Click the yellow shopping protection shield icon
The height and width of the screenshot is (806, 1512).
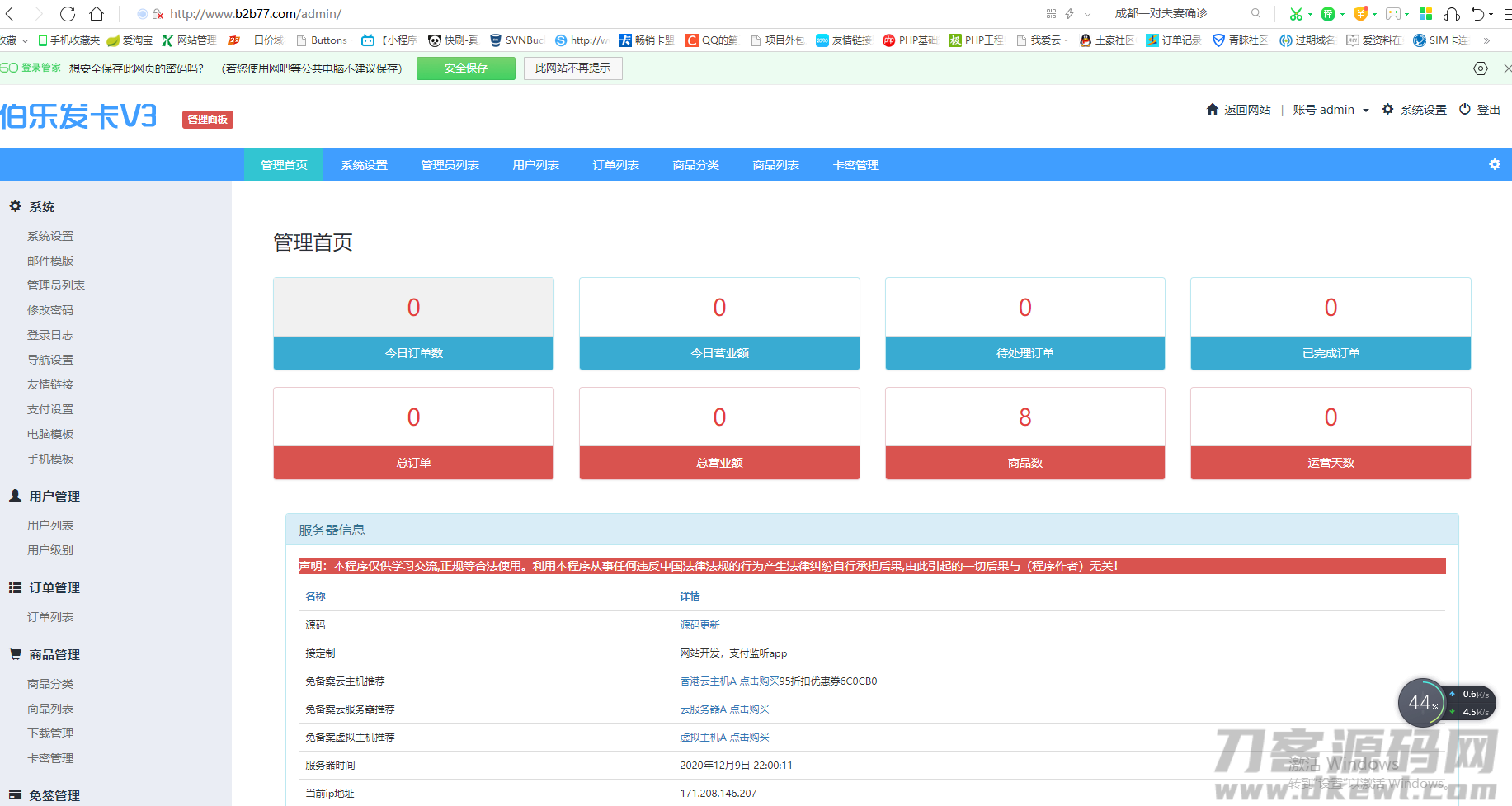tap(1361, 14)
